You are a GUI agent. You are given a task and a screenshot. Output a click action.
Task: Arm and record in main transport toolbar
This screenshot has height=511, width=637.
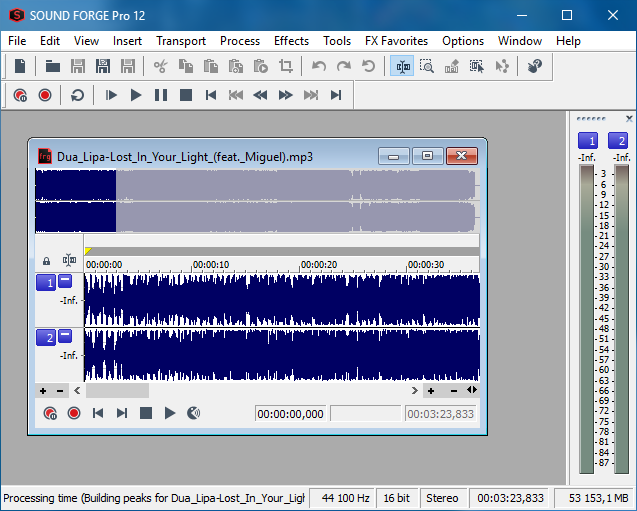(x=20, y=95)
